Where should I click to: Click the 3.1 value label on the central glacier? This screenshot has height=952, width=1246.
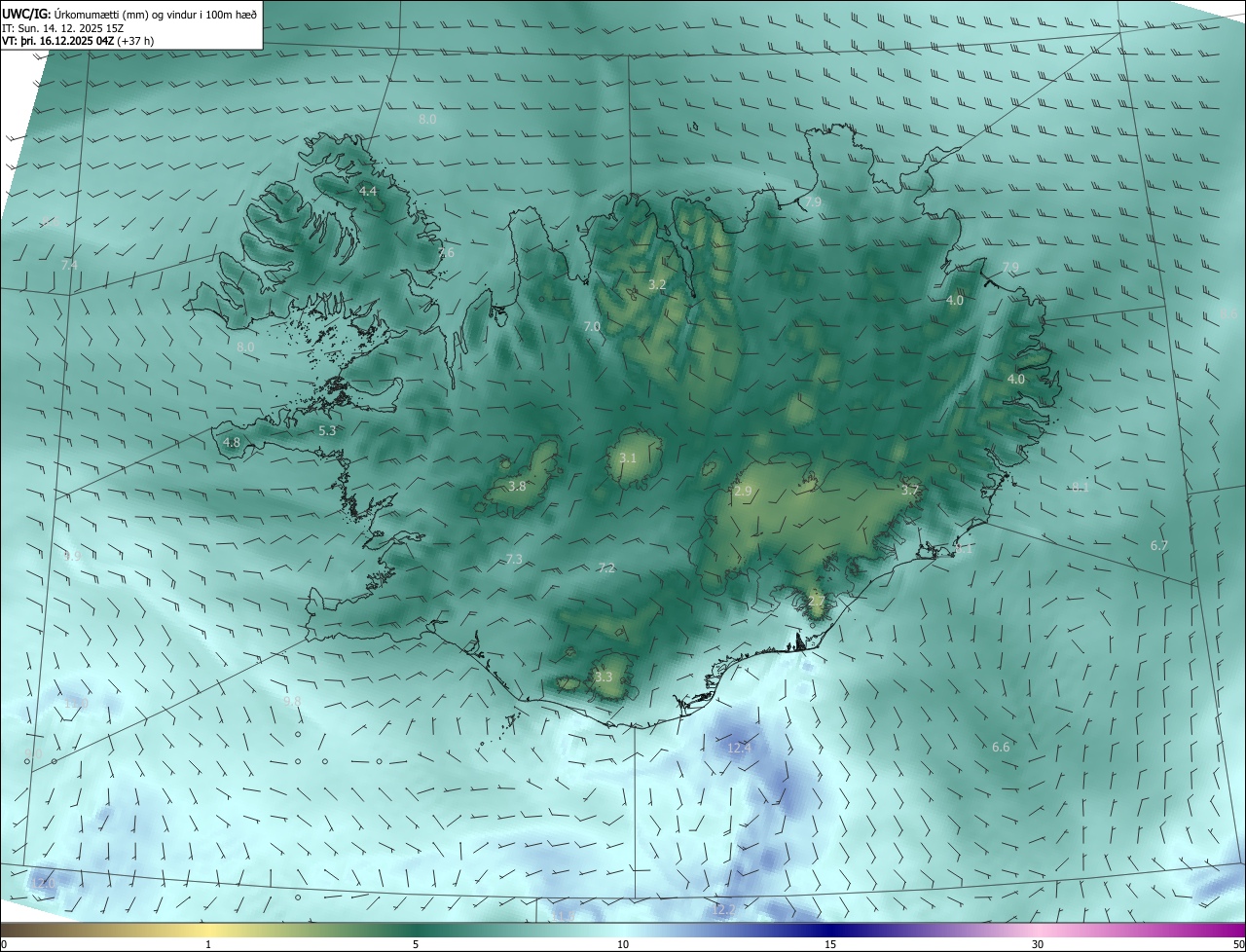click(628, 458)
